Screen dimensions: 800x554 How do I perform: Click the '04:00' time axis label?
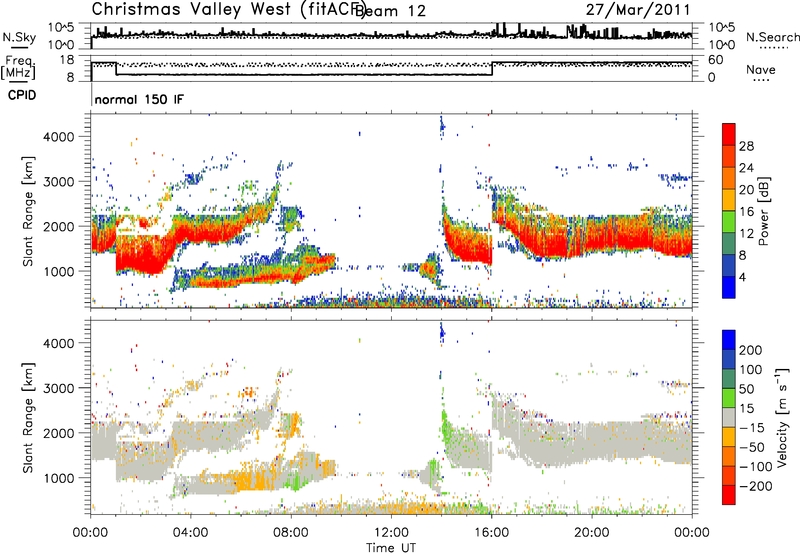[191, 533]
